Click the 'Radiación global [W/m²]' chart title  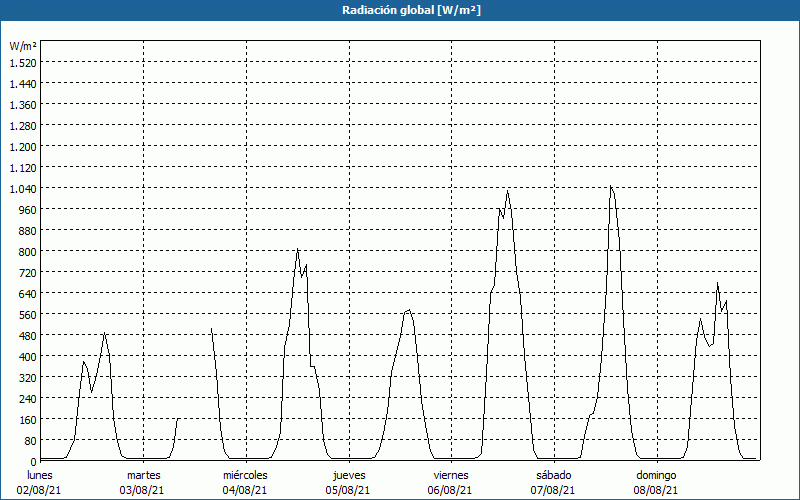[x=411, y=10]
